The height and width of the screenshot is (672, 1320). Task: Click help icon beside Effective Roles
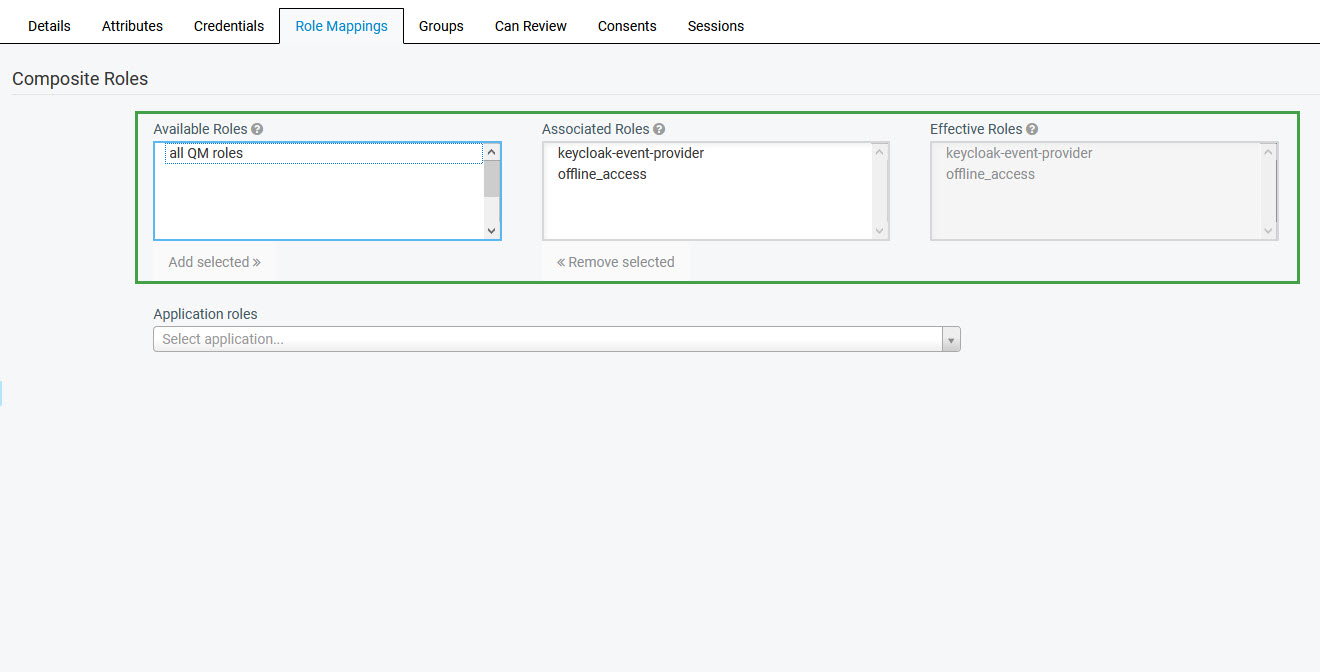[x=1032, y=129]
